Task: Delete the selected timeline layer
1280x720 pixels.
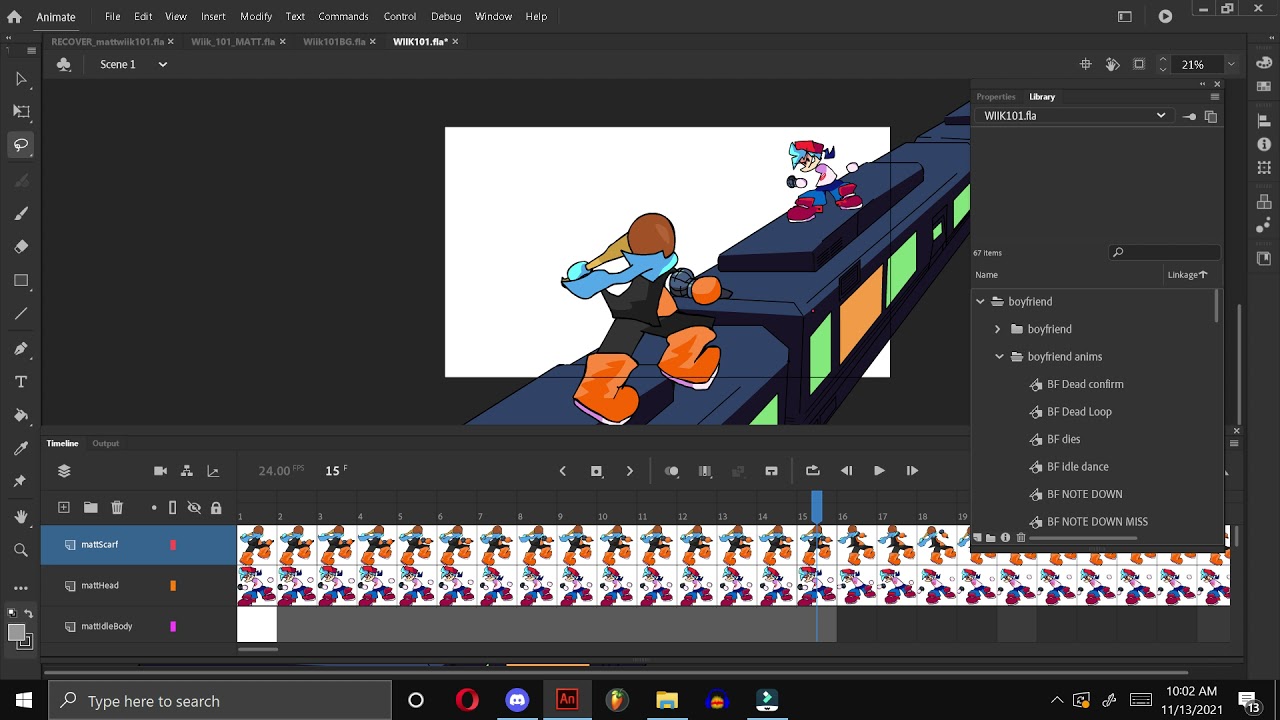Action: click(x=117, y=508)
